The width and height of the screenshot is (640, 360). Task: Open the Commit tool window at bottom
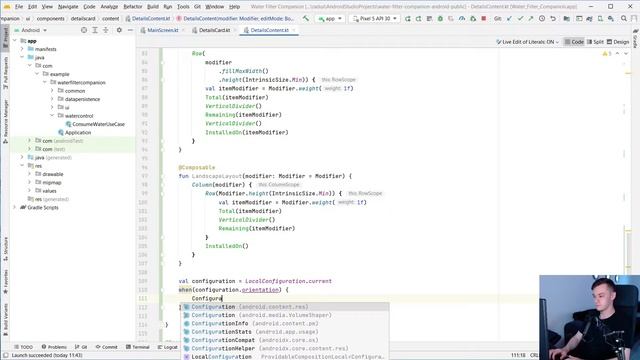coord(107,347)
